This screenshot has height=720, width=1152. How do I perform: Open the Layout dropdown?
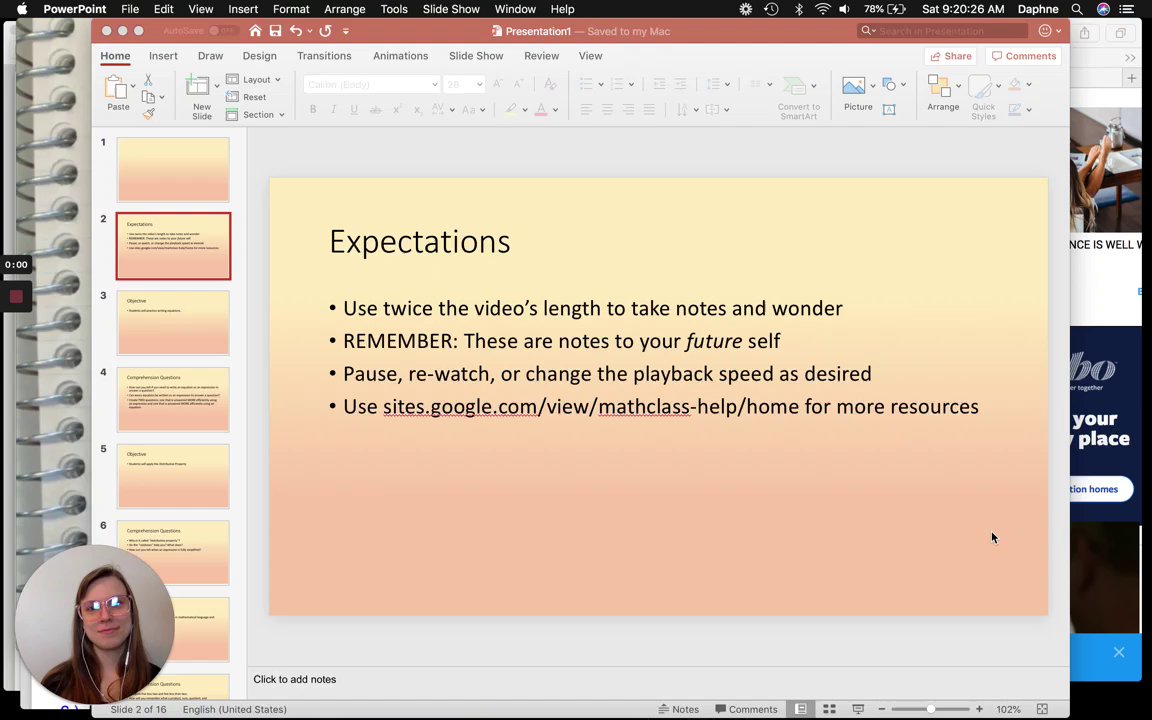click(253, 79)
